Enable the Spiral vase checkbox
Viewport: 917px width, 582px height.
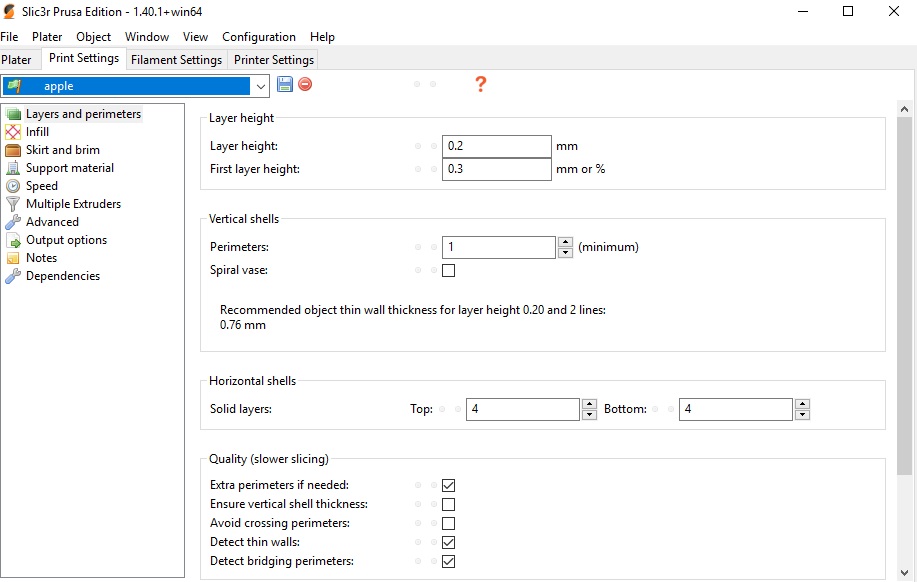click(x=449, y=270)
